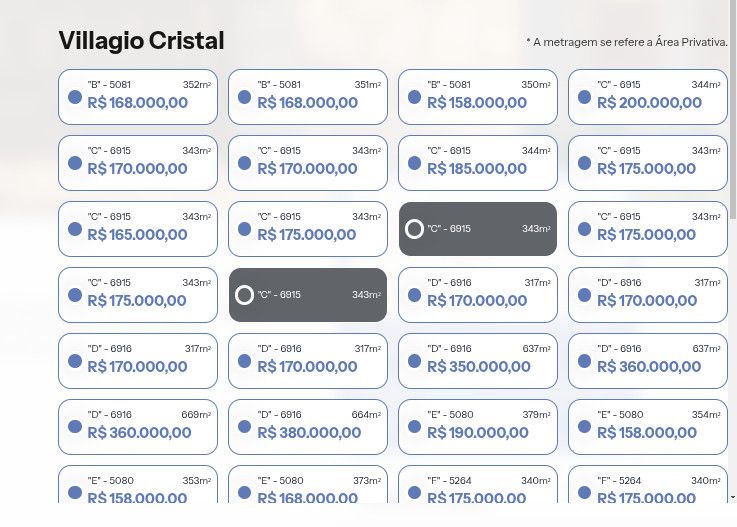
Task: Choose radio circle of 669m² lot D
Action: (x=75, y=427)
